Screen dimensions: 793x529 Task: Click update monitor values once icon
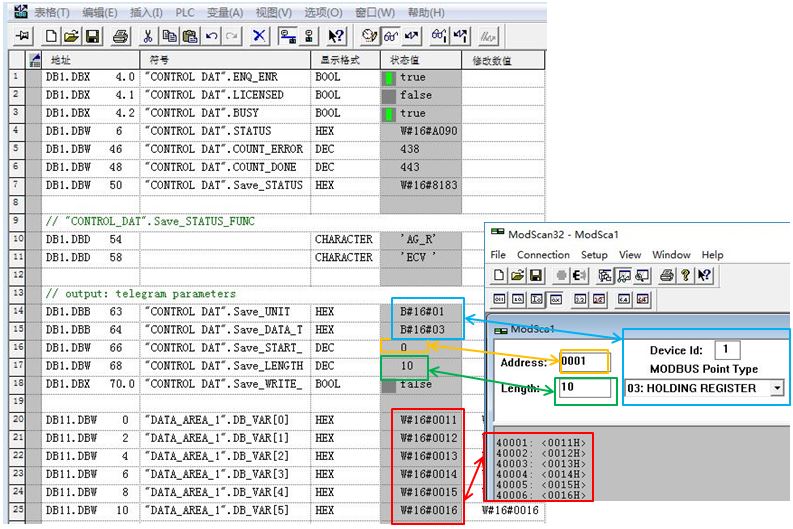pyautogui.click(x=439, y=36)
